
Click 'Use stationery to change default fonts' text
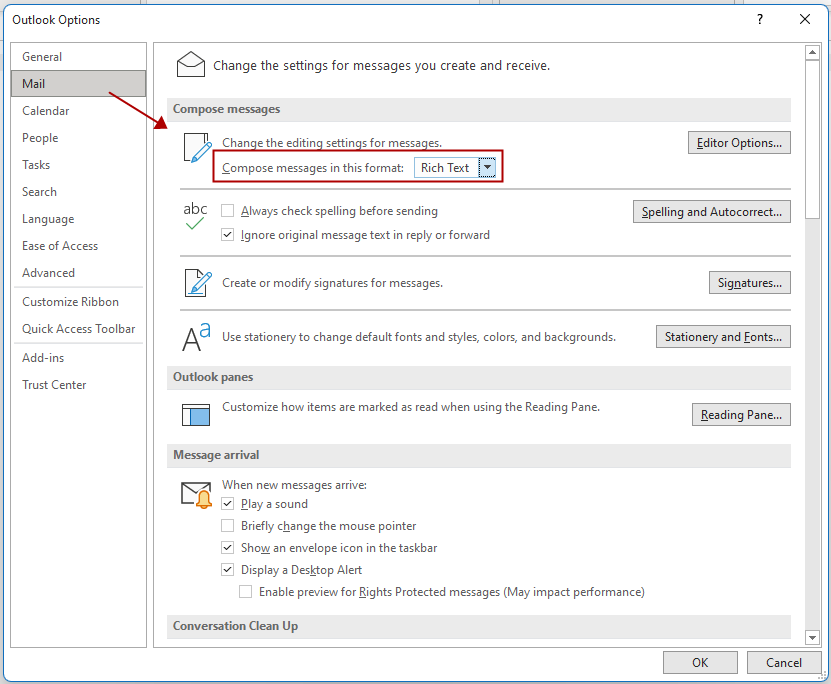419,337
